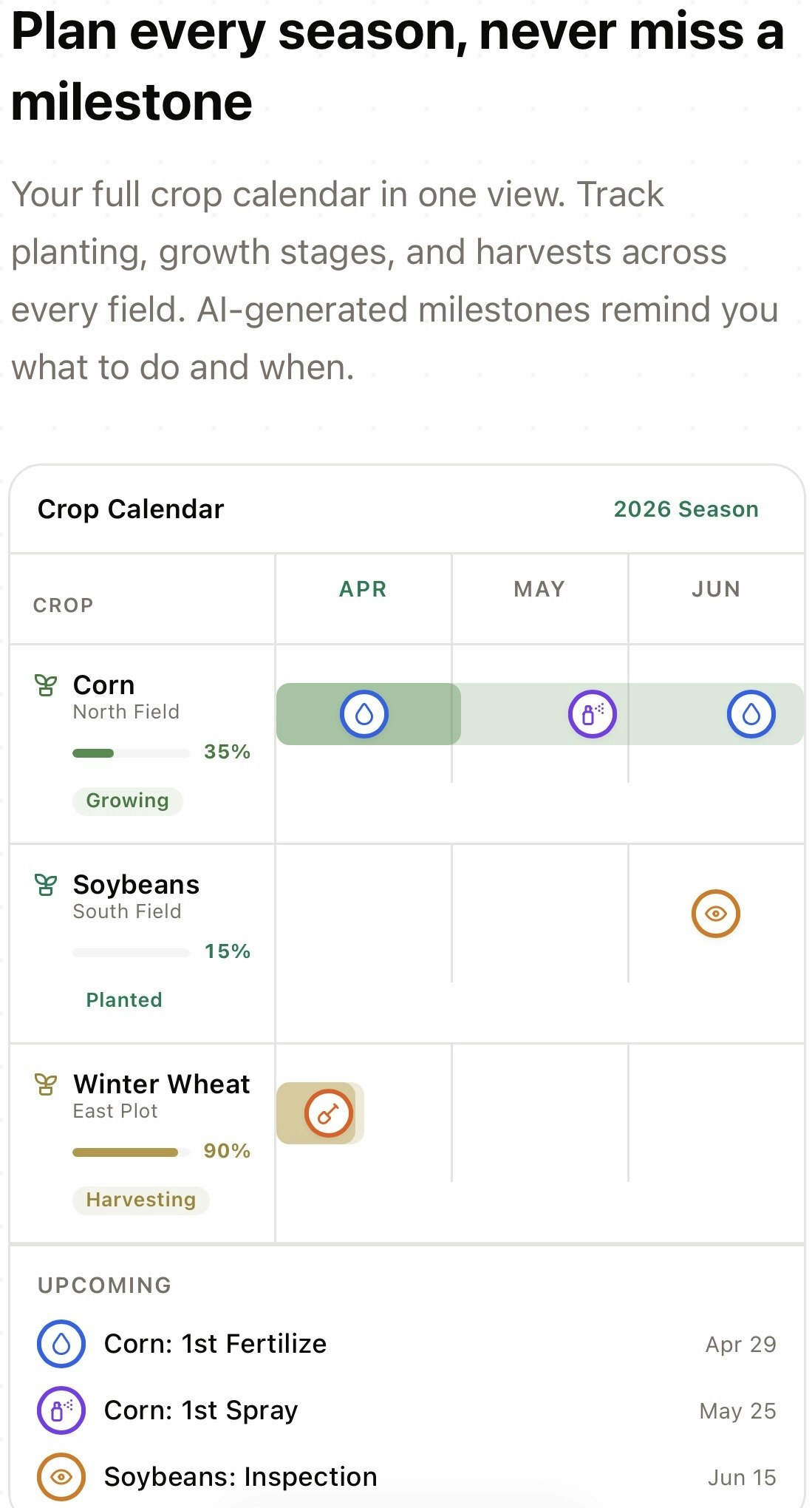Click Corn's April fertilize droplet marker
Viewport: 812px width, 1508px height.
pyautogui.click(x=364, y=714)
